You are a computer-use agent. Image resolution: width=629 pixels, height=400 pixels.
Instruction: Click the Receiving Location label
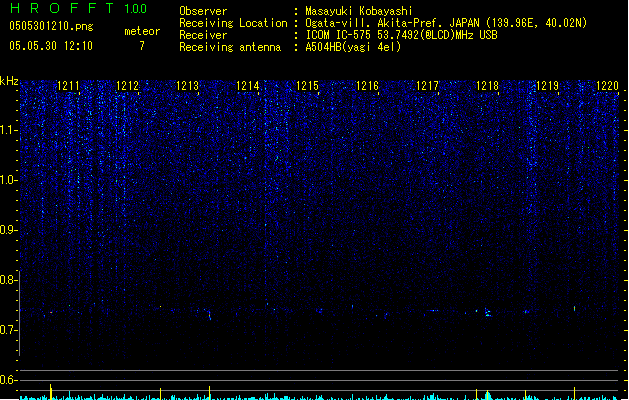coord(233,23)
